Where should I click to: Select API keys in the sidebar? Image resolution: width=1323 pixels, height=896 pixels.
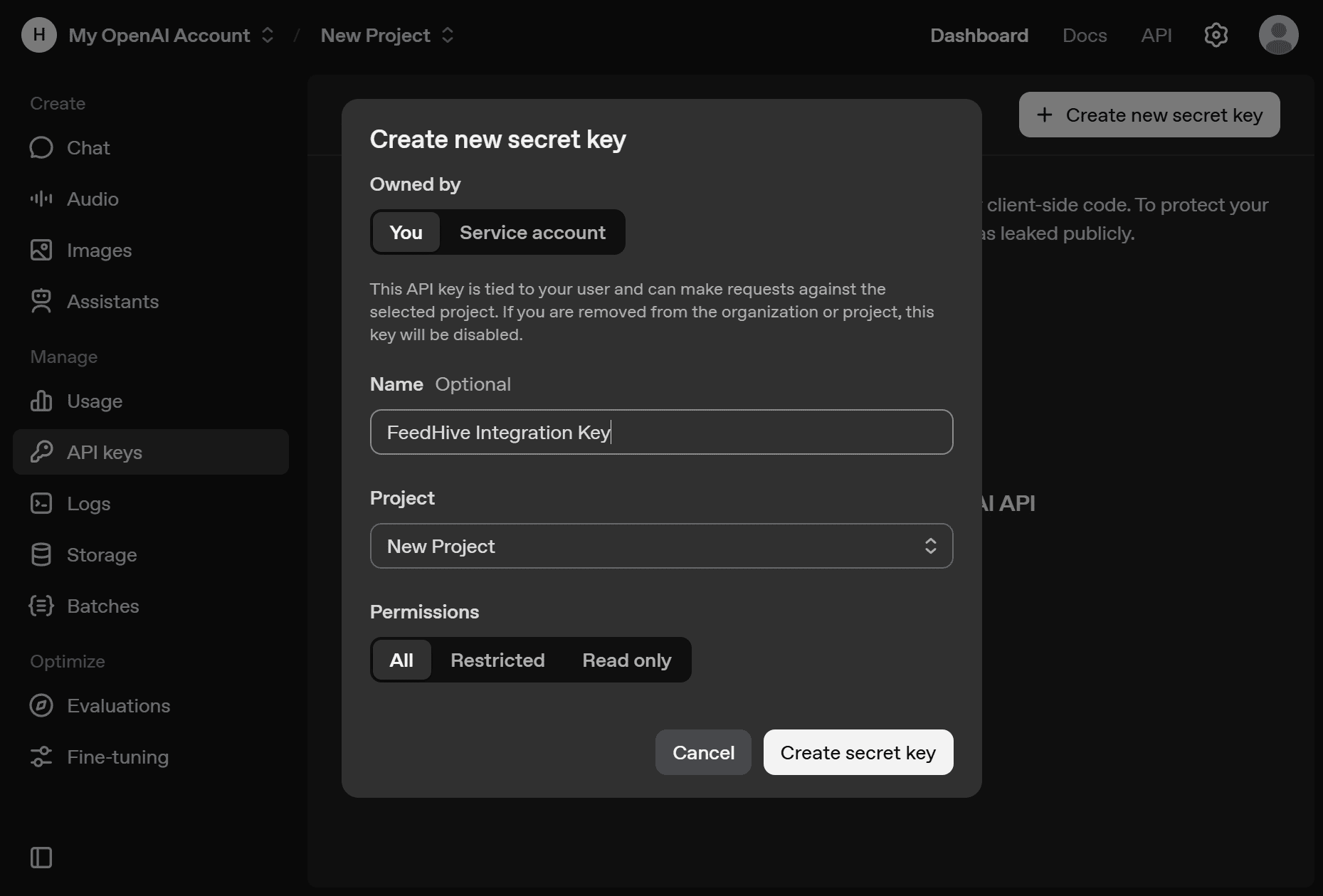[151, 452]
